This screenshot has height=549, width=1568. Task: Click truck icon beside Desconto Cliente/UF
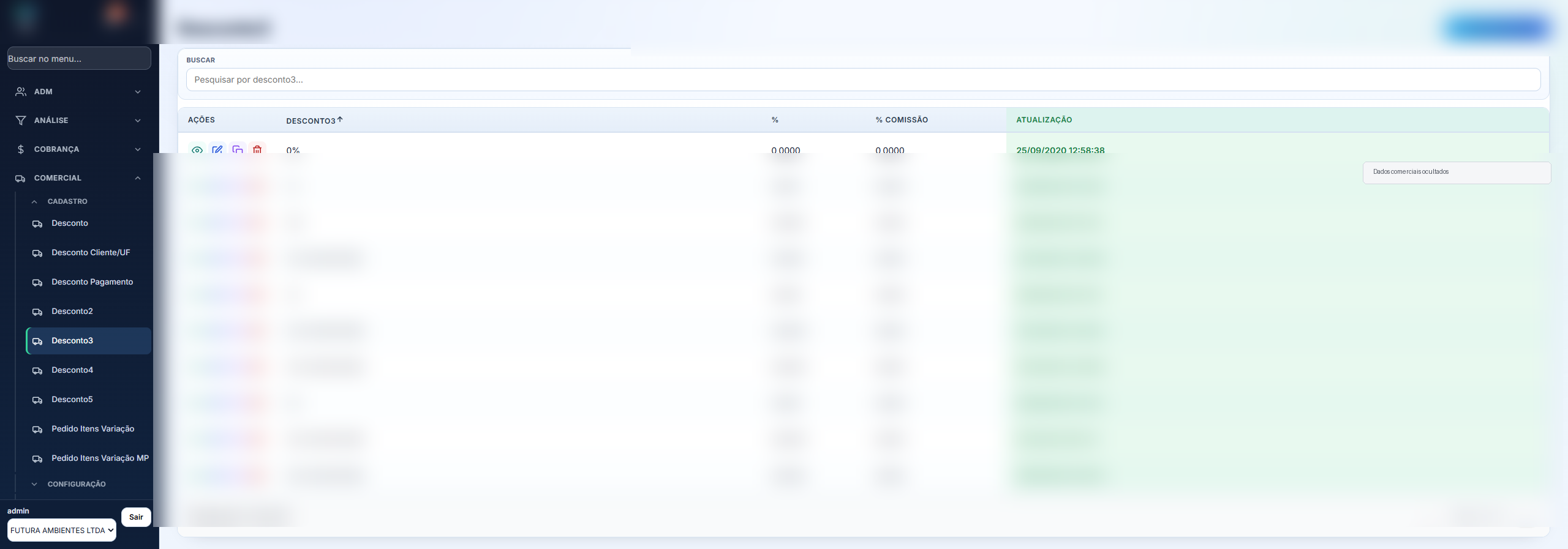click(37, 253)
